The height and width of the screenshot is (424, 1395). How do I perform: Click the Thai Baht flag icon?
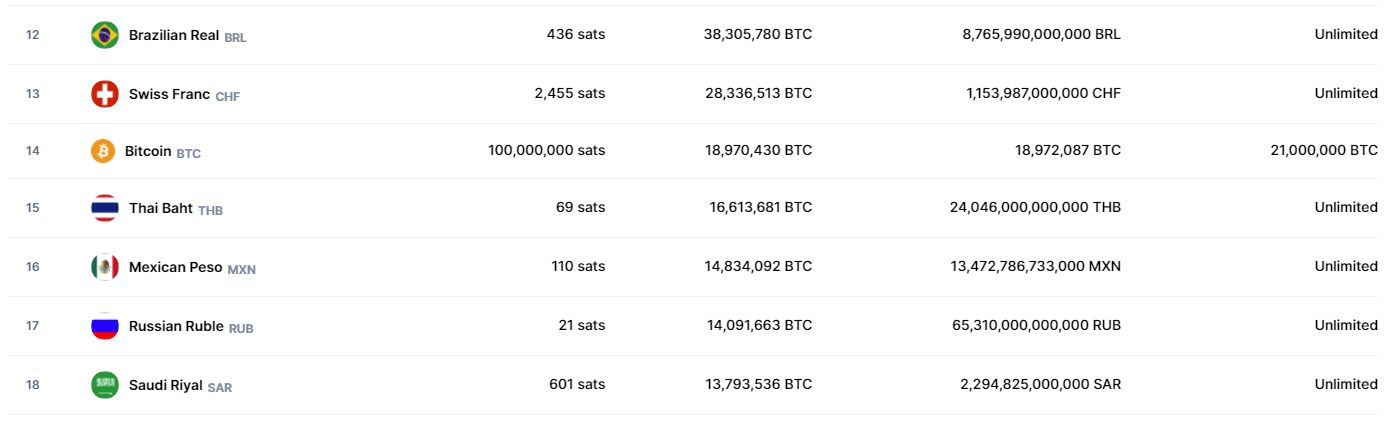point(105,208)
